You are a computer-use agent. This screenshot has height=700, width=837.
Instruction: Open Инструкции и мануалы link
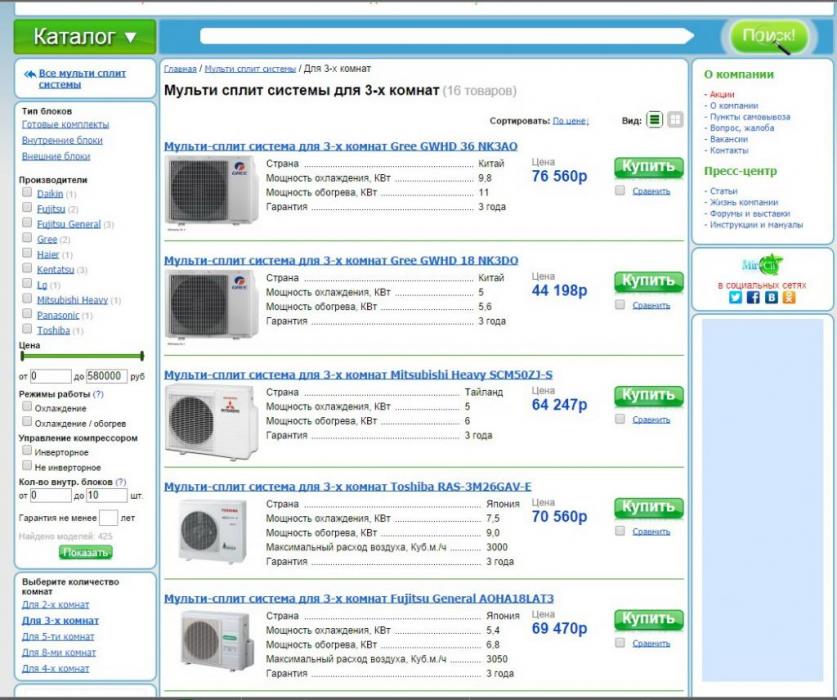pos(756,225)
